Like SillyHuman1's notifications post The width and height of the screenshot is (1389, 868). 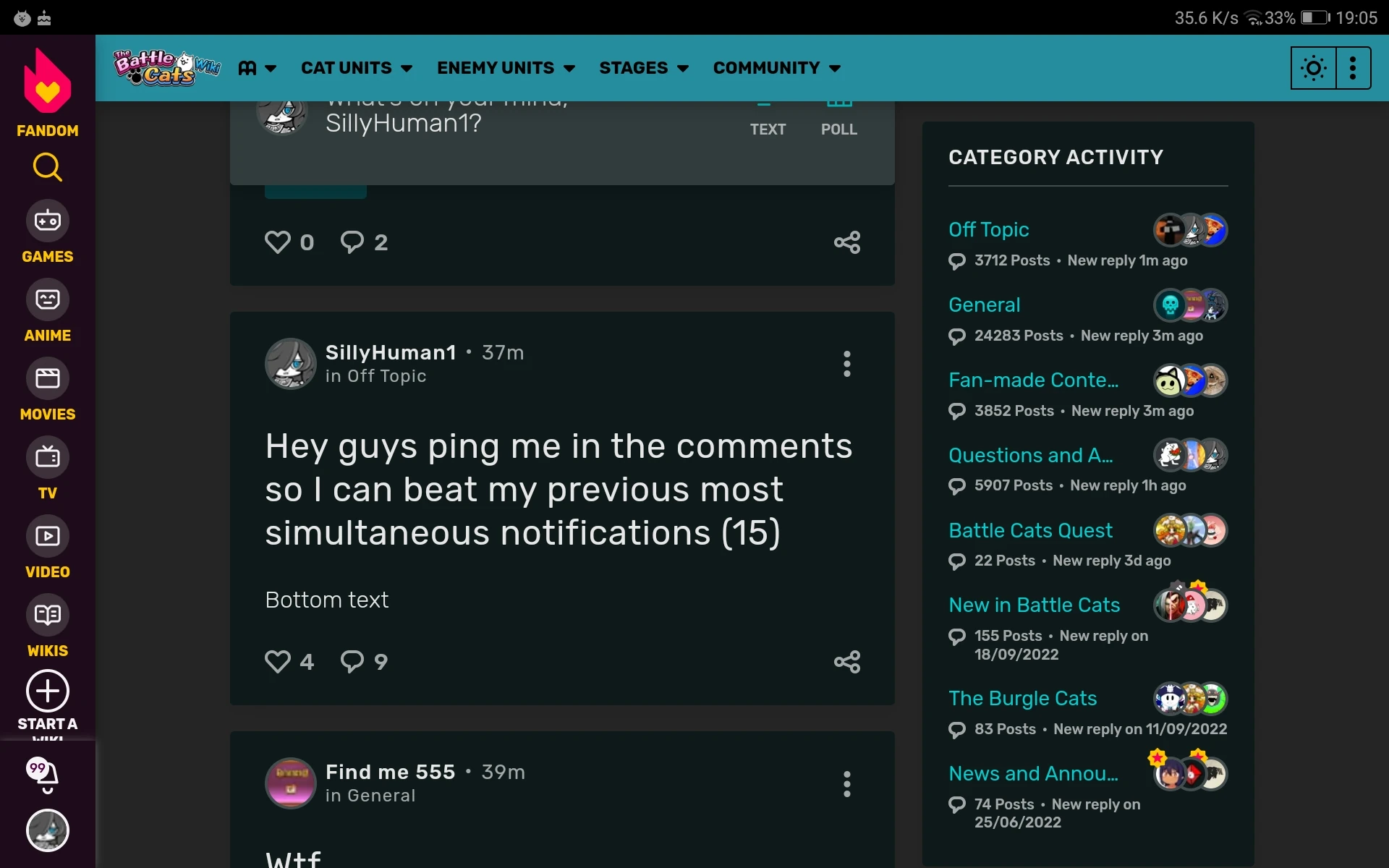coord(279,661)
